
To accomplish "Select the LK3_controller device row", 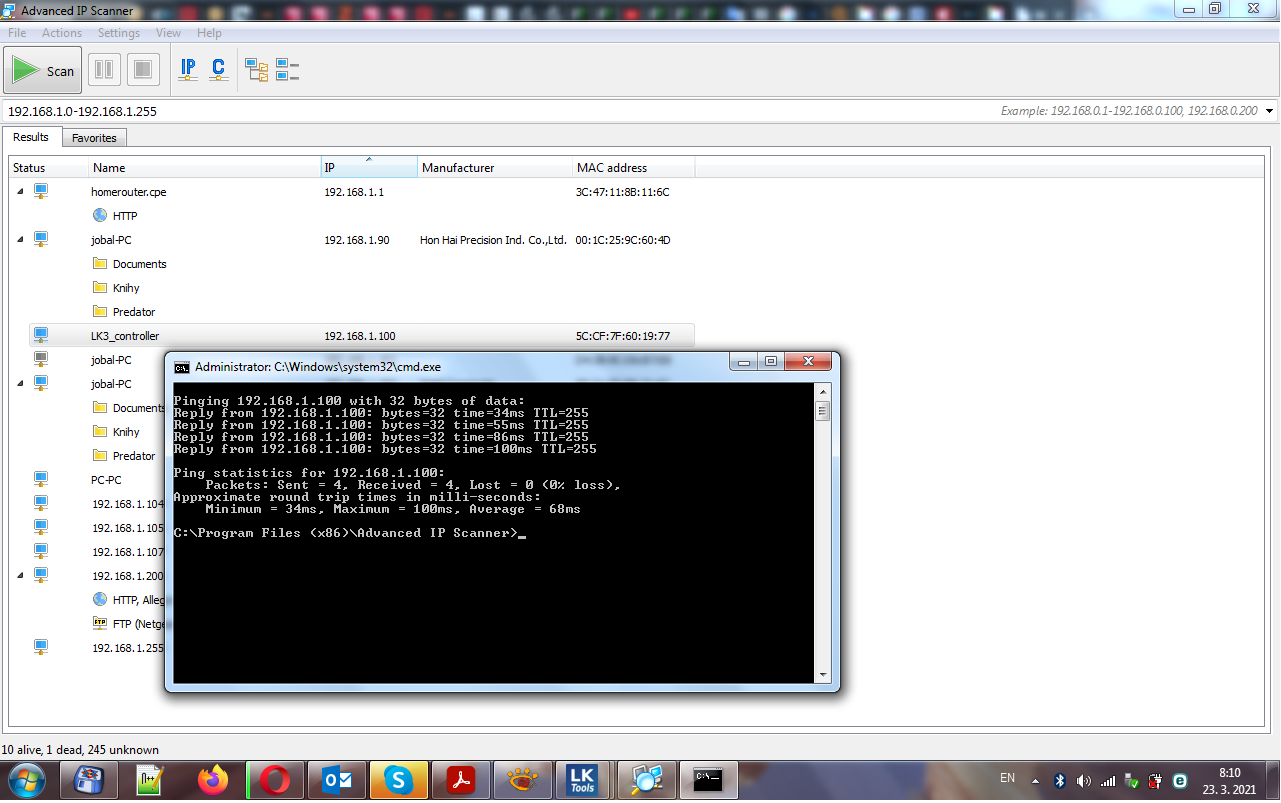I will click(x=125, y=336).
